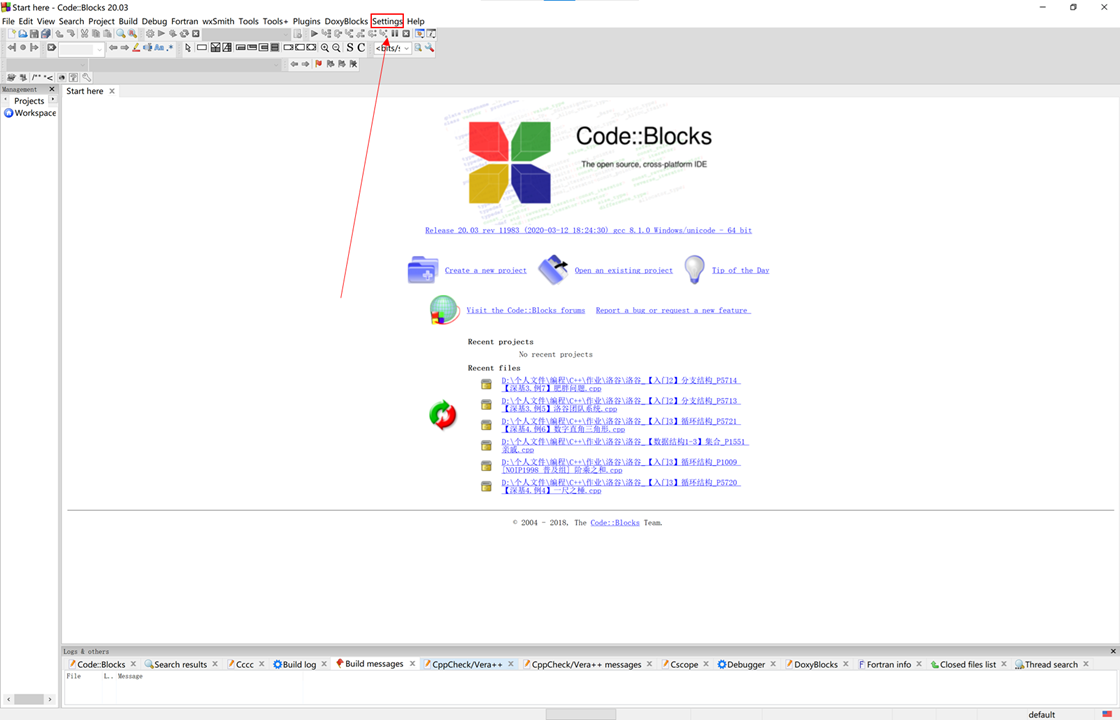Open the '<bits/s' search combo box
Viewport: 1120px width, 720px height.
[392, 49]
